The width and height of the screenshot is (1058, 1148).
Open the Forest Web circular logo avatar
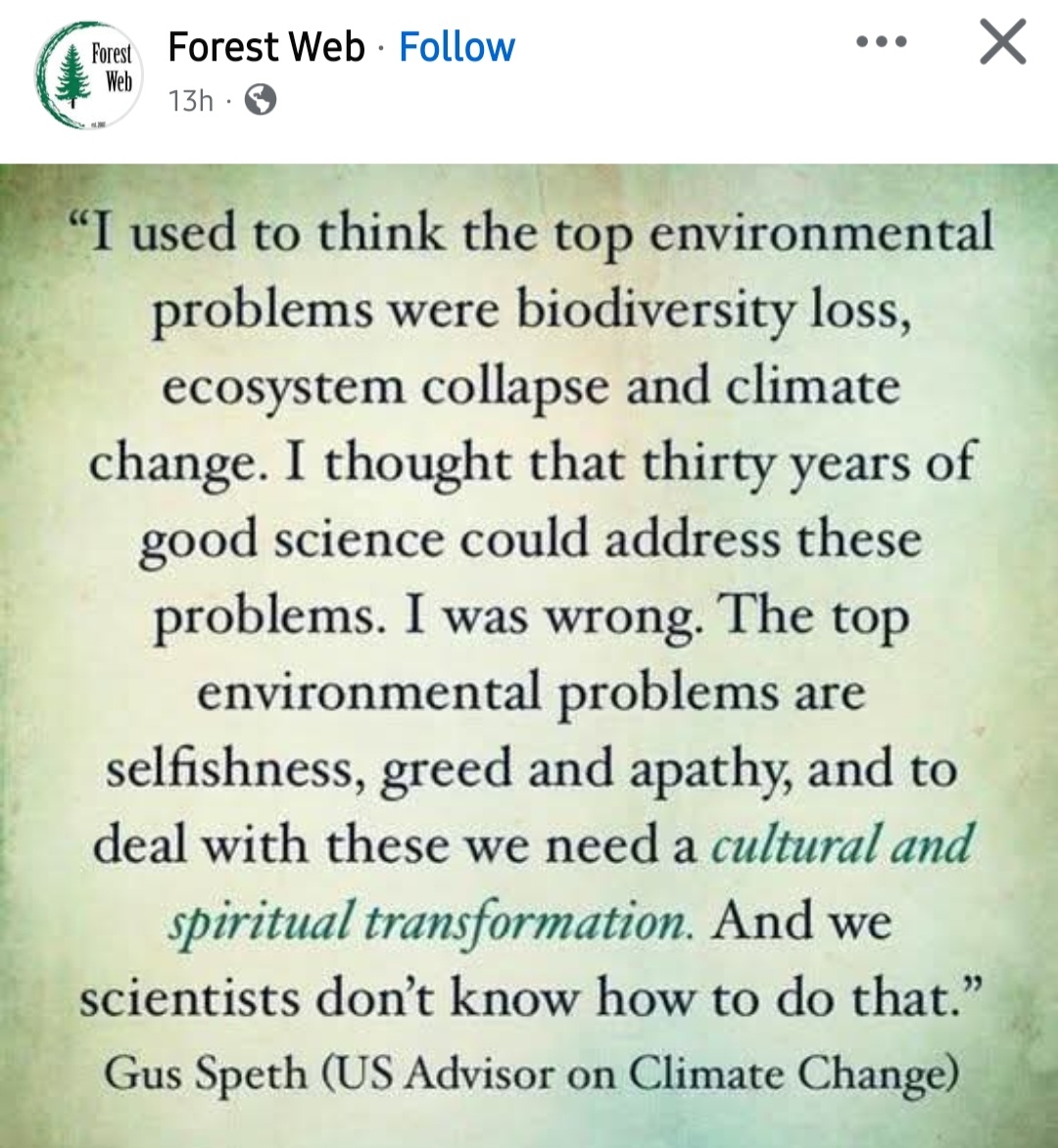pyautogui.click(x=88, y=76)
